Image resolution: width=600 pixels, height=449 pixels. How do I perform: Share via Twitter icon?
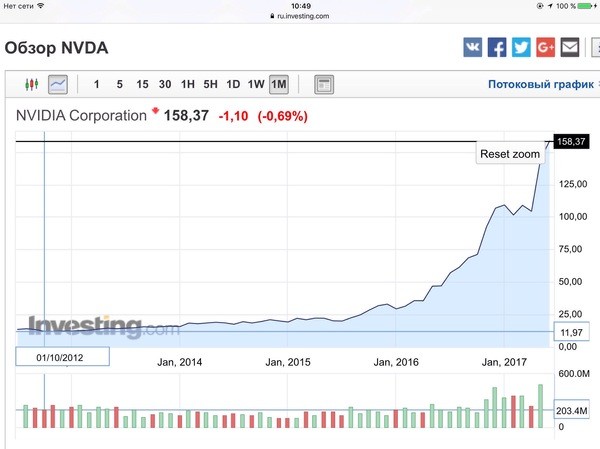(521, 47)
